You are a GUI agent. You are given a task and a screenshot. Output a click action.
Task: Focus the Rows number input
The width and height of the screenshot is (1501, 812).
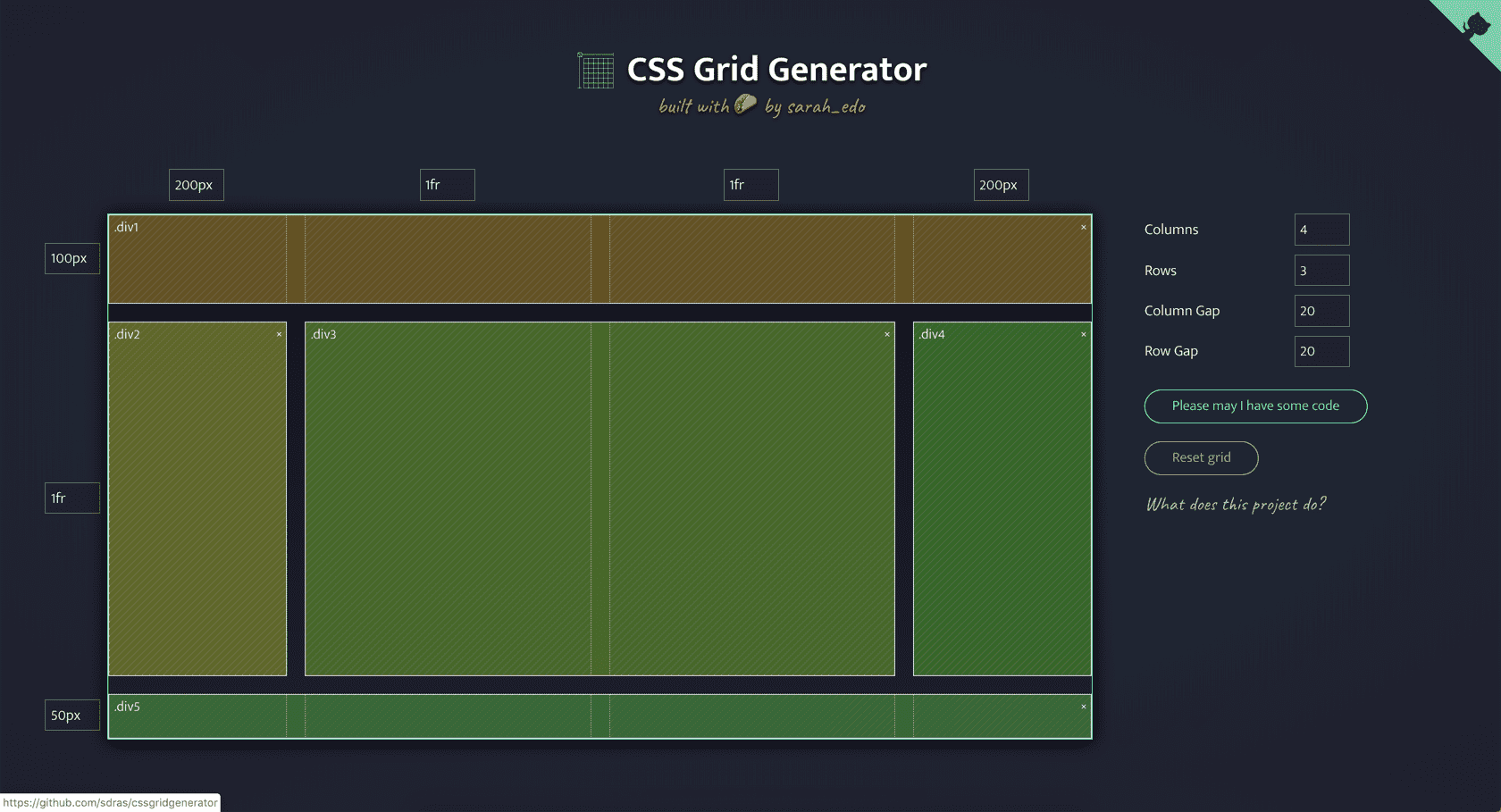coord(1321,271)
